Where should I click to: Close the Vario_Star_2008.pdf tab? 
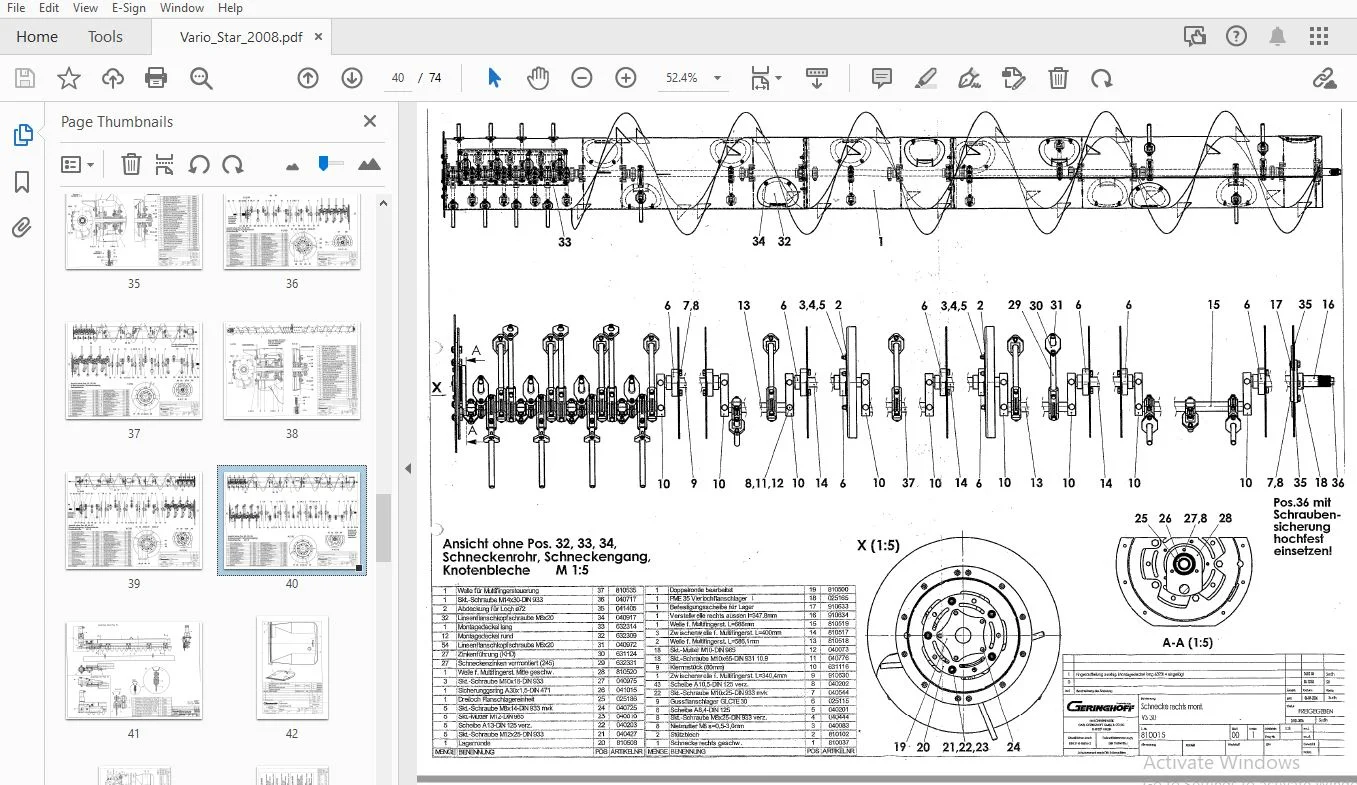pos(317,37)
